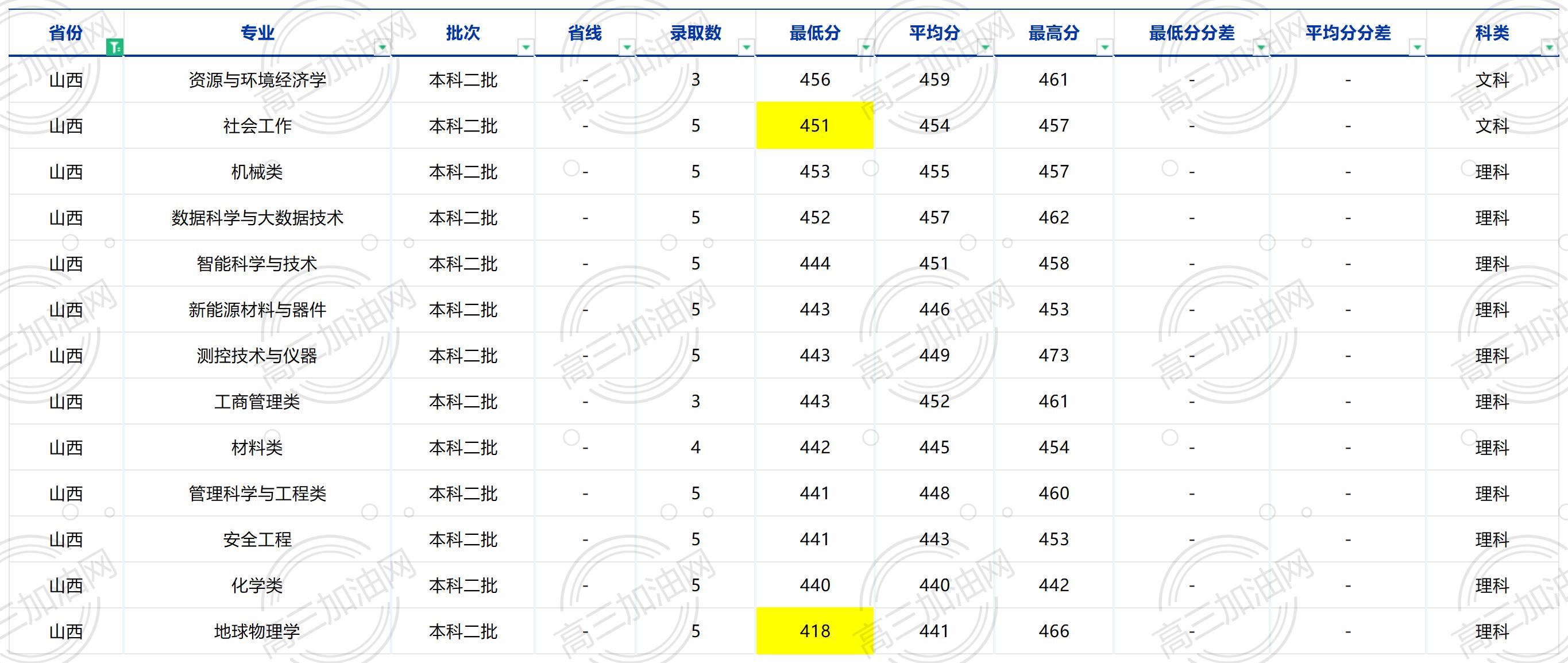Select the 批次 header cell
Viewport: 1568px width, 663px height.
click(462, 33)
